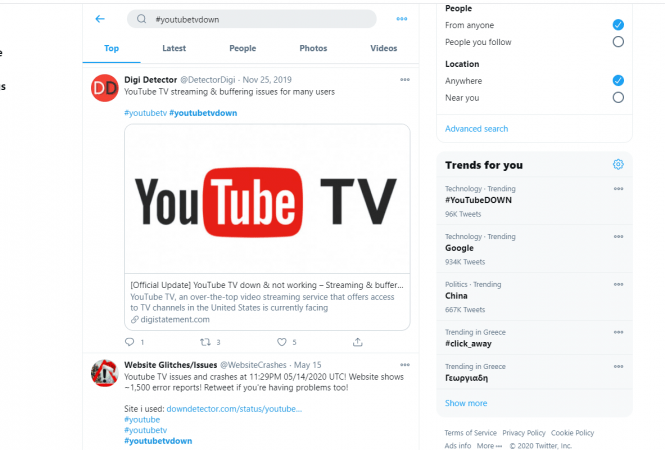665x450 pixels.
Task: Select Anywhere location option
Action: (x=618, y=80)
